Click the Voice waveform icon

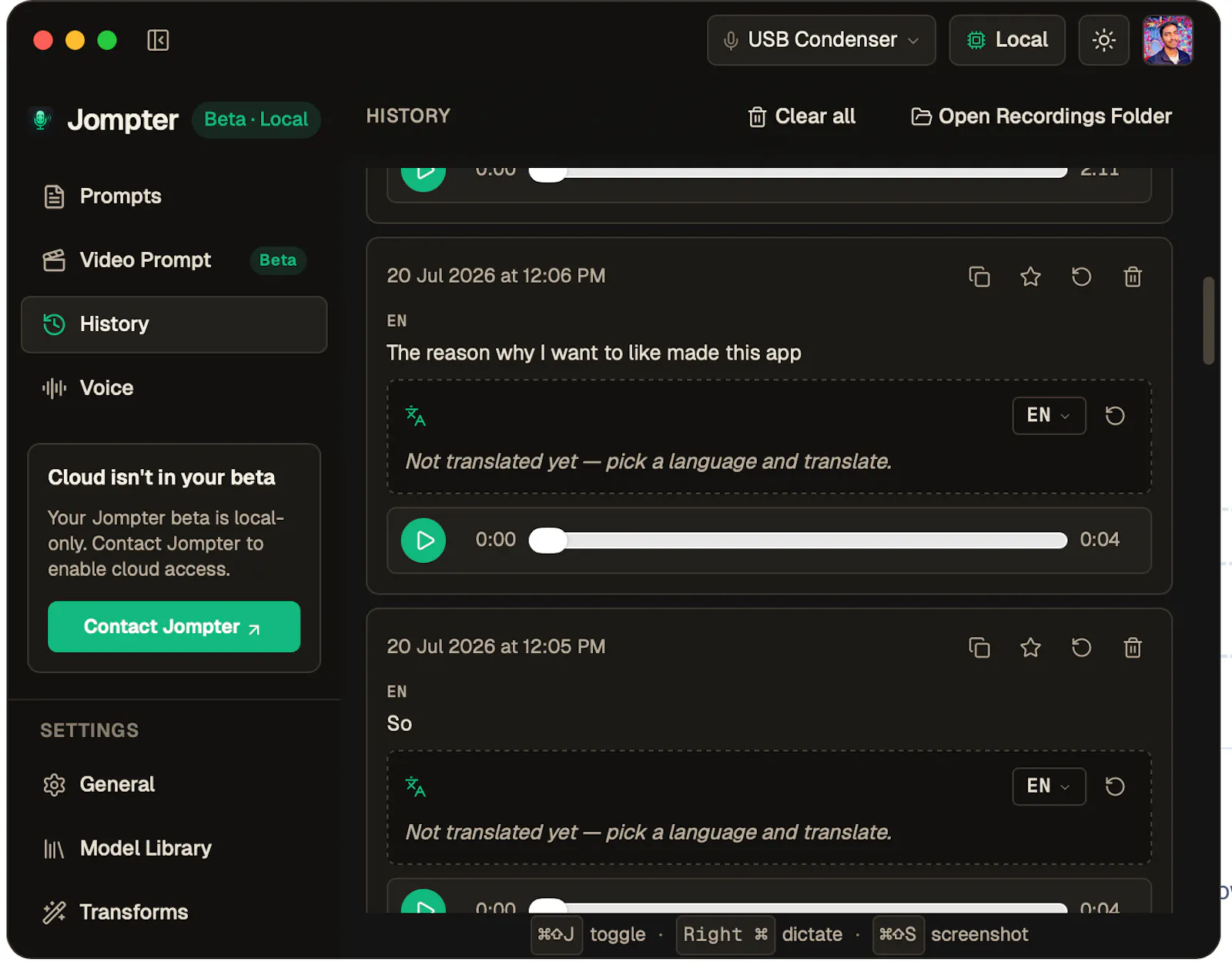pos(54,388)
